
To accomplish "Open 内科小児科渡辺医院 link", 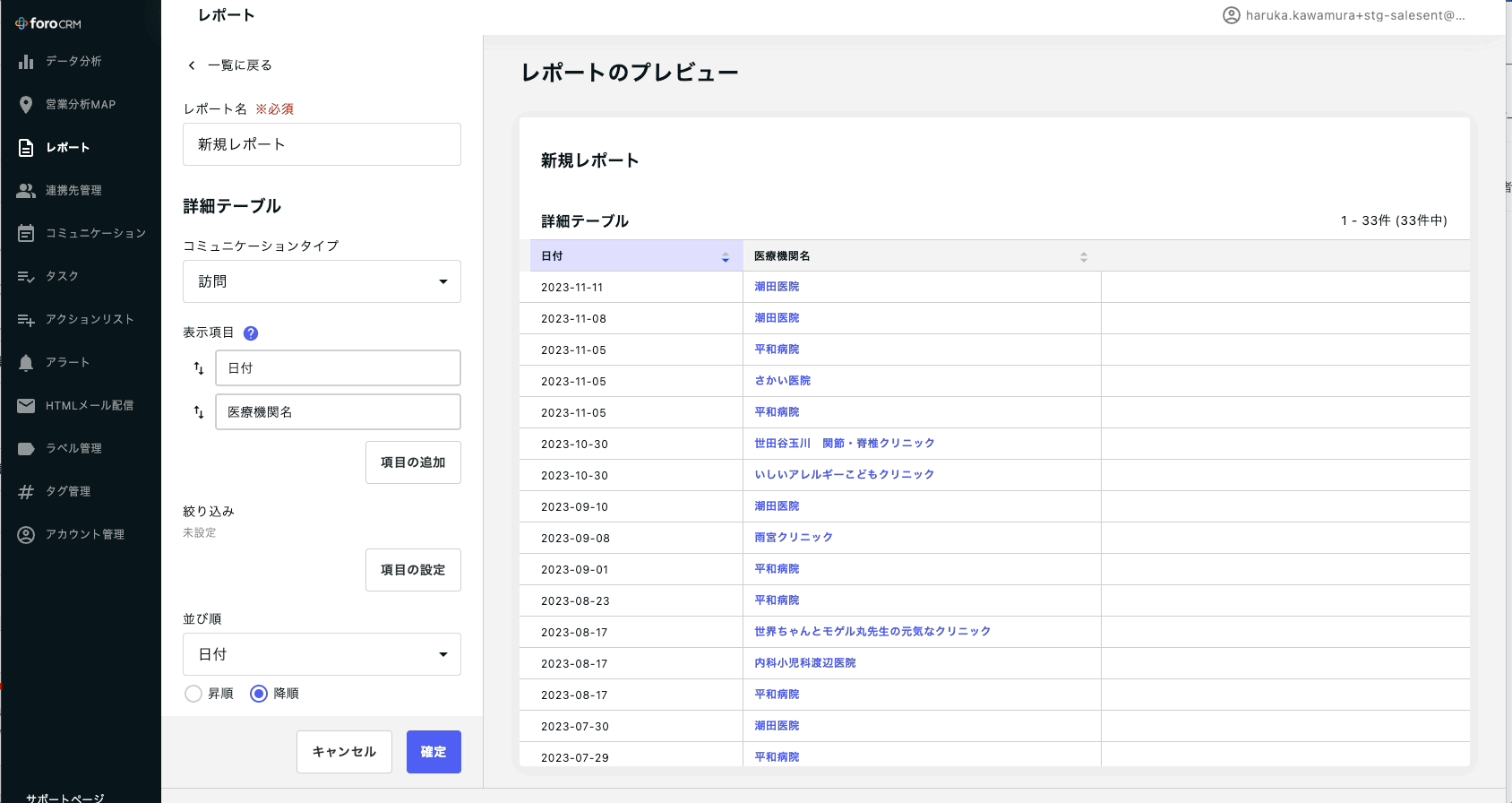I will coord(805,663).
